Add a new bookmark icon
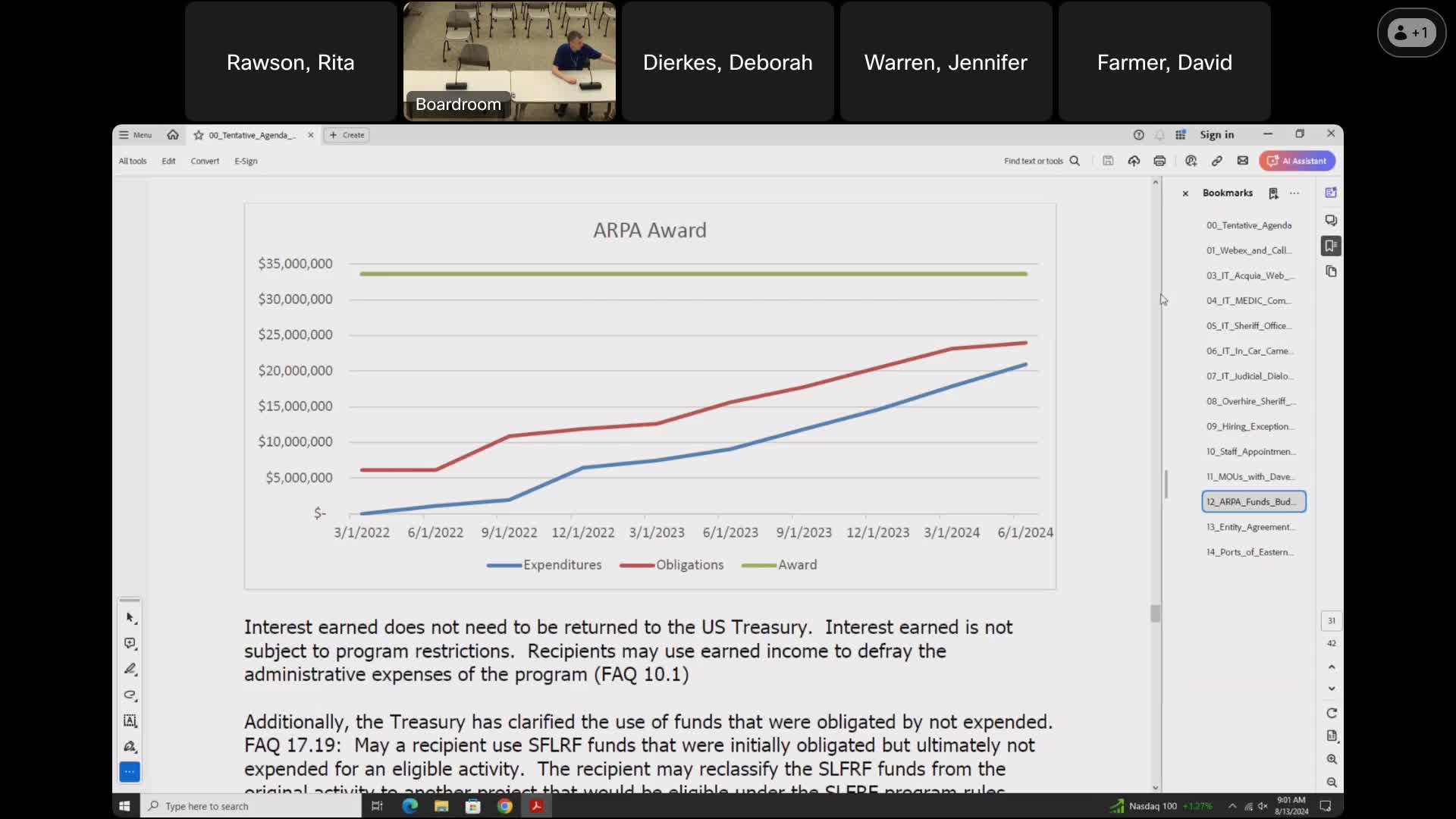The width and height of the screenshot is (1456, 819). [1273, 193]
